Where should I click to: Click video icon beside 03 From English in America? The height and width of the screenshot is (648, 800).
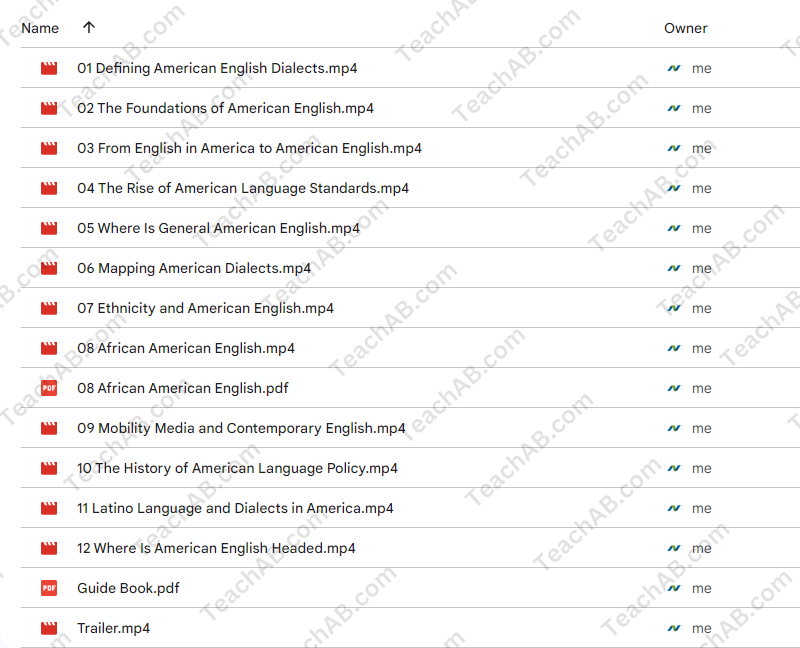(x=49, y=148)
